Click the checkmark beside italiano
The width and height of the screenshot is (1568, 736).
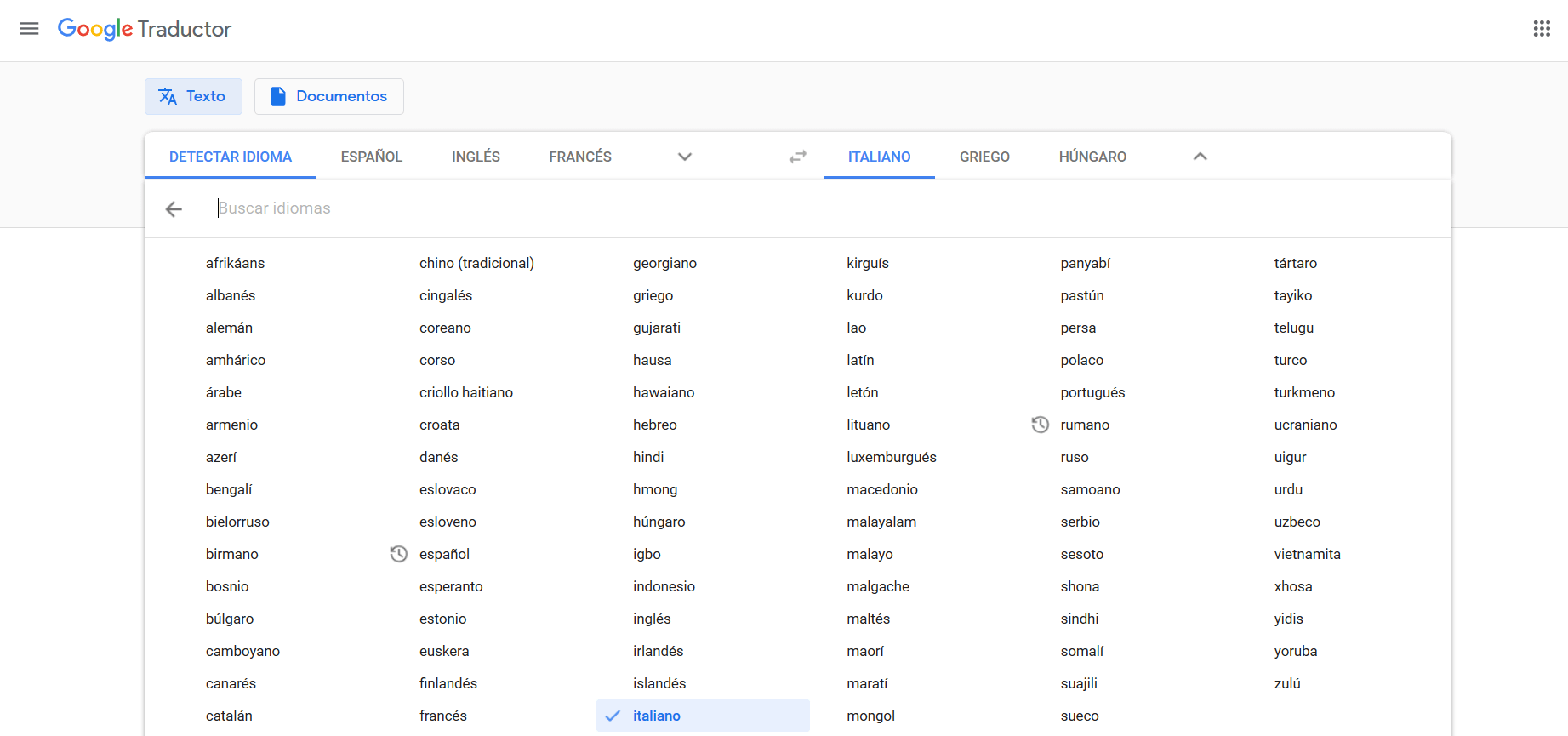point(613,716)
